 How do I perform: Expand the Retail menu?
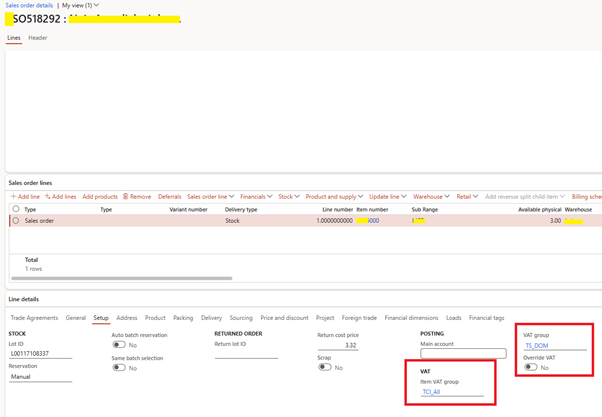click(467, 197)
